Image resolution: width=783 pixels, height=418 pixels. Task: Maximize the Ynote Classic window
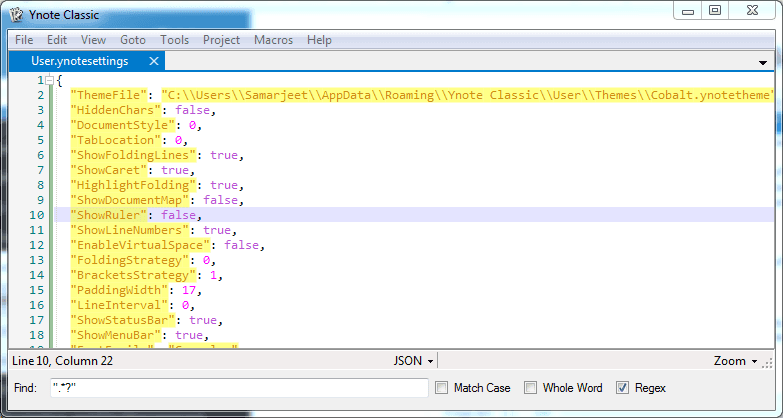point(715,10)
